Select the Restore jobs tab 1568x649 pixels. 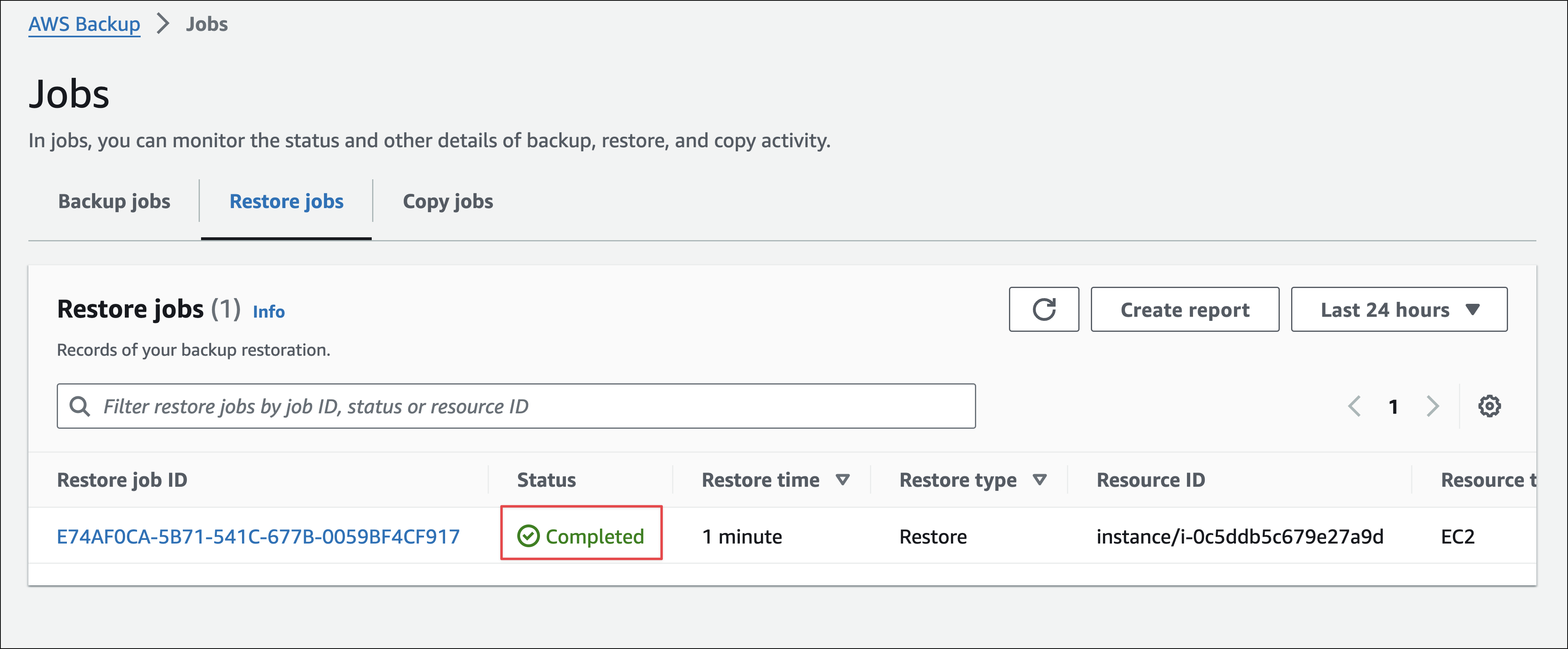pyautogui.click(x=286, y=202)
